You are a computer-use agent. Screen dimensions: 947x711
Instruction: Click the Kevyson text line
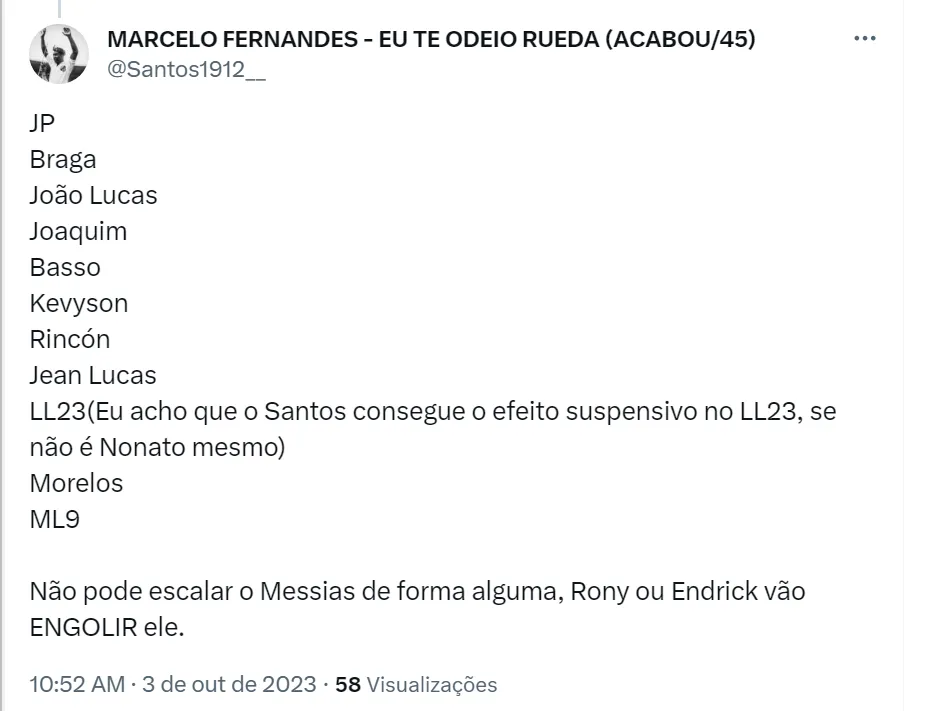coord(79,303)
